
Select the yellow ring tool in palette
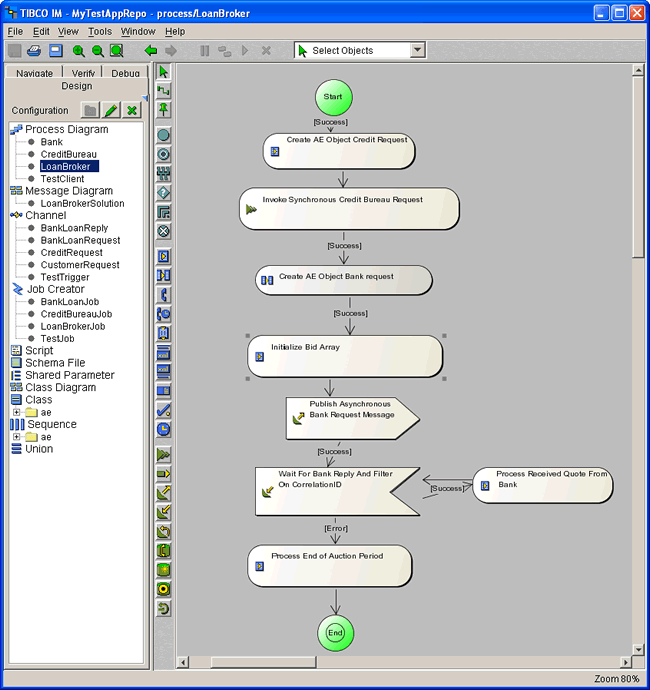(x=164, y=589)
